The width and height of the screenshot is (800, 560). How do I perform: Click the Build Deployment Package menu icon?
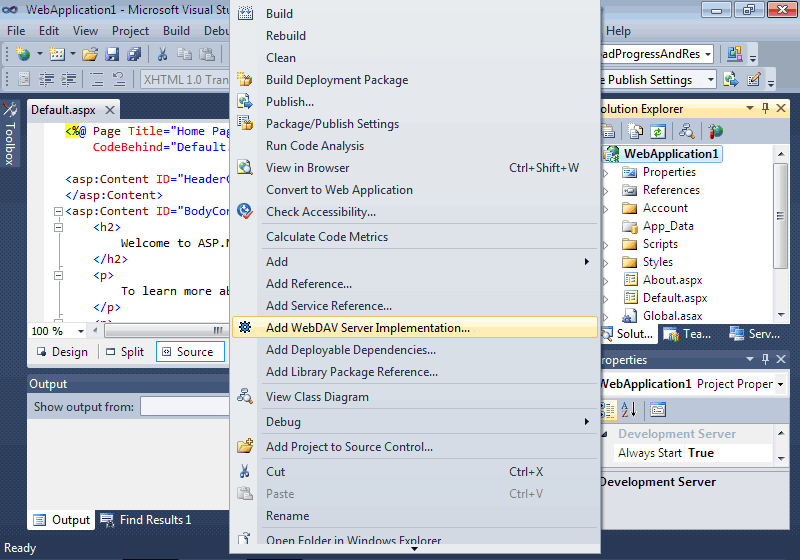pyautogui.click(x=245, y=80)
